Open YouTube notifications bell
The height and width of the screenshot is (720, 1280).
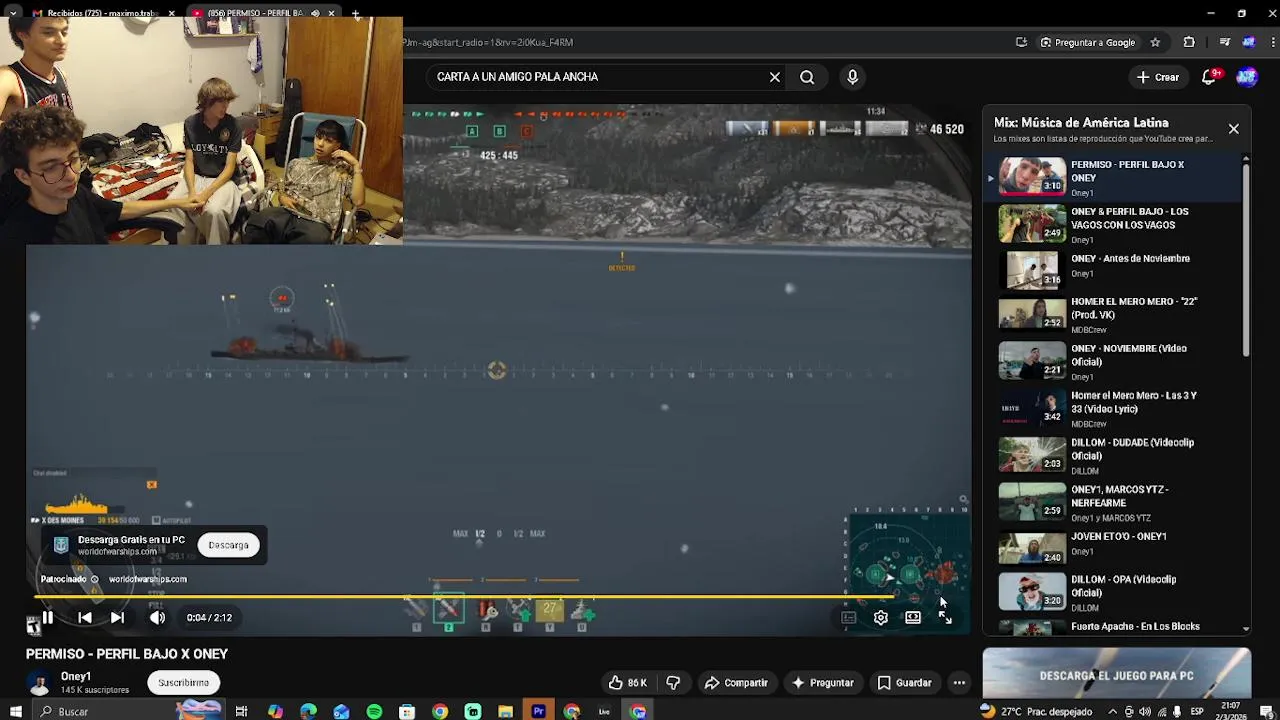pos(1209,77)
